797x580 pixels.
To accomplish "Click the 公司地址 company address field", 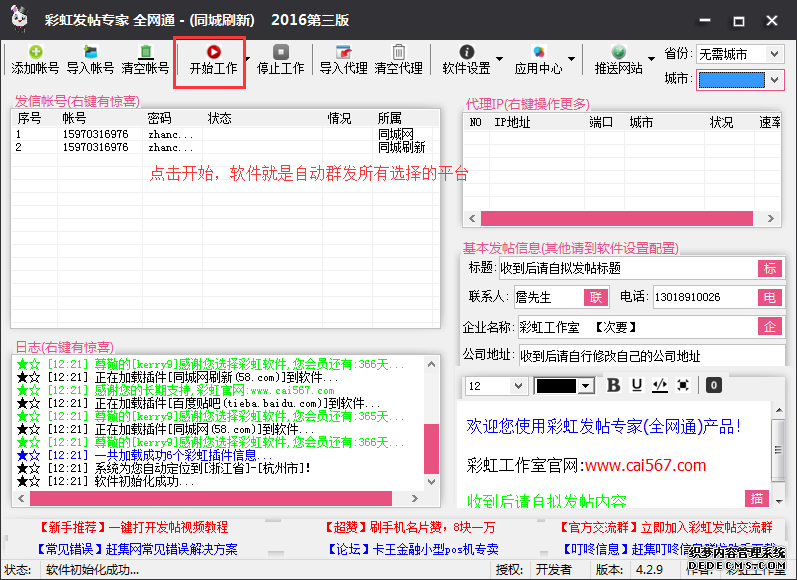I will [651, 356].
